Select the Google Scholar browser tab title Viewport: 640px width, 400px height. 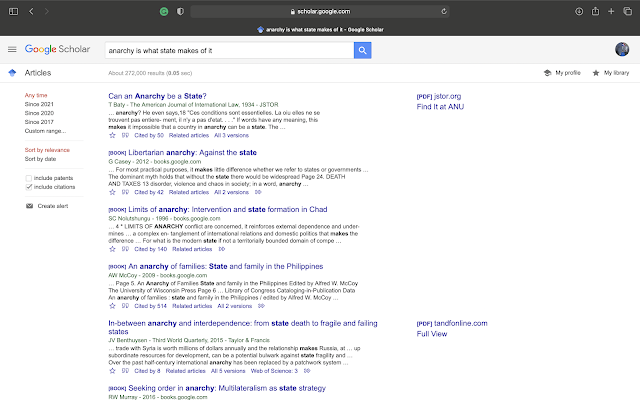coord(320,29)
